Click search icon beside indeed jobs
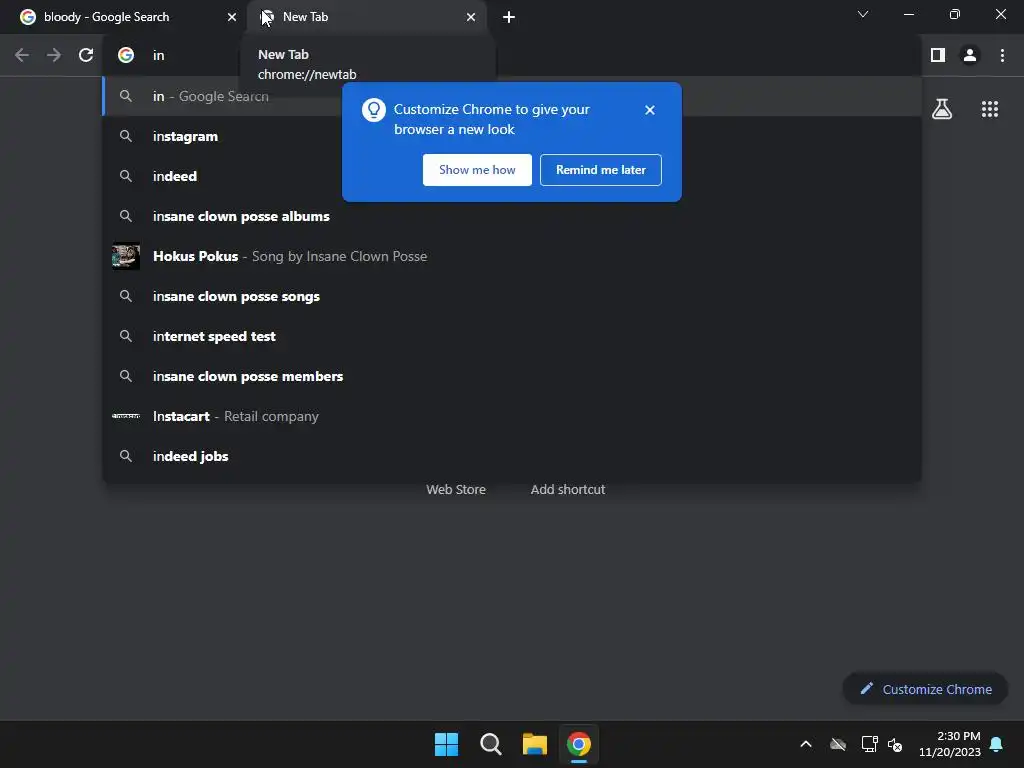 coord(126,456)
